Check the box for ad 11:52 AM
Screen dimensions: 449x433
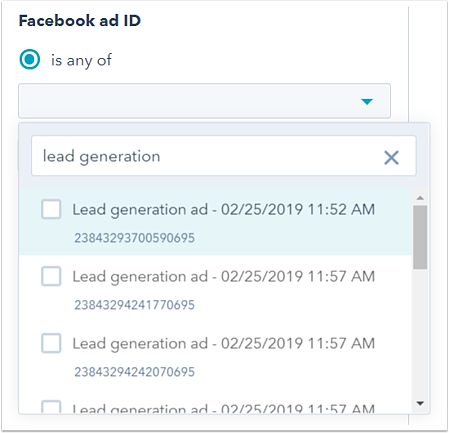tap(51, 209)
